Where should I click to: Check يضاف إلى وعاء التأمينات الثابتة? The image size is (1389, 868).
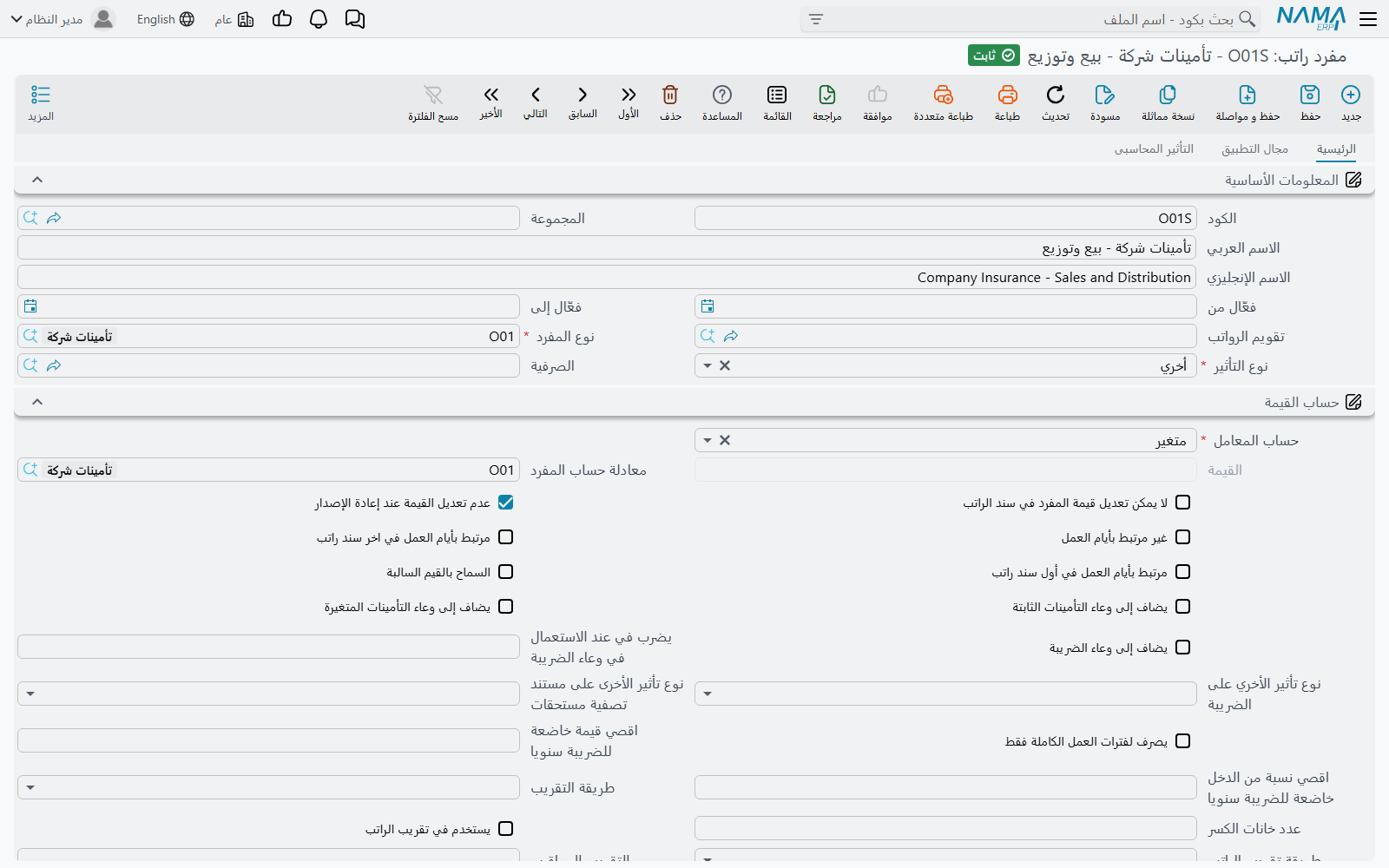tap(1182, 607)
